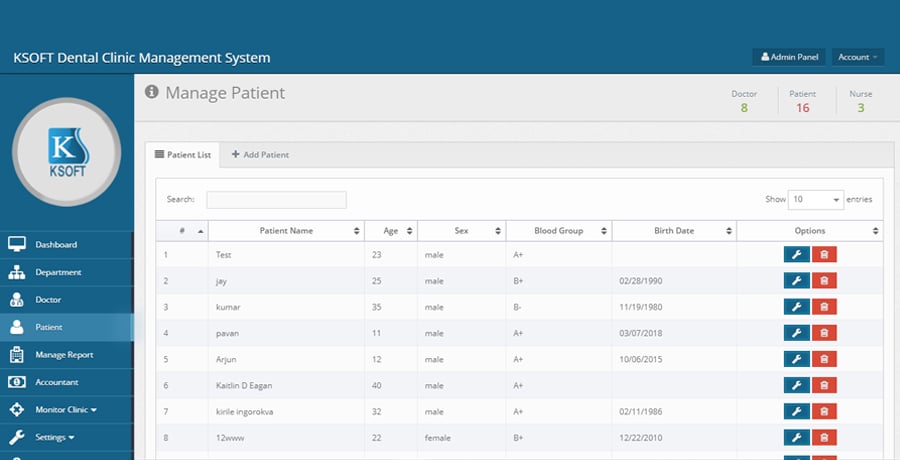This screenshot has height=460, width=900.
Task: Sort table by Age column header
Action: pyautogui.click(x=390, y=231)
